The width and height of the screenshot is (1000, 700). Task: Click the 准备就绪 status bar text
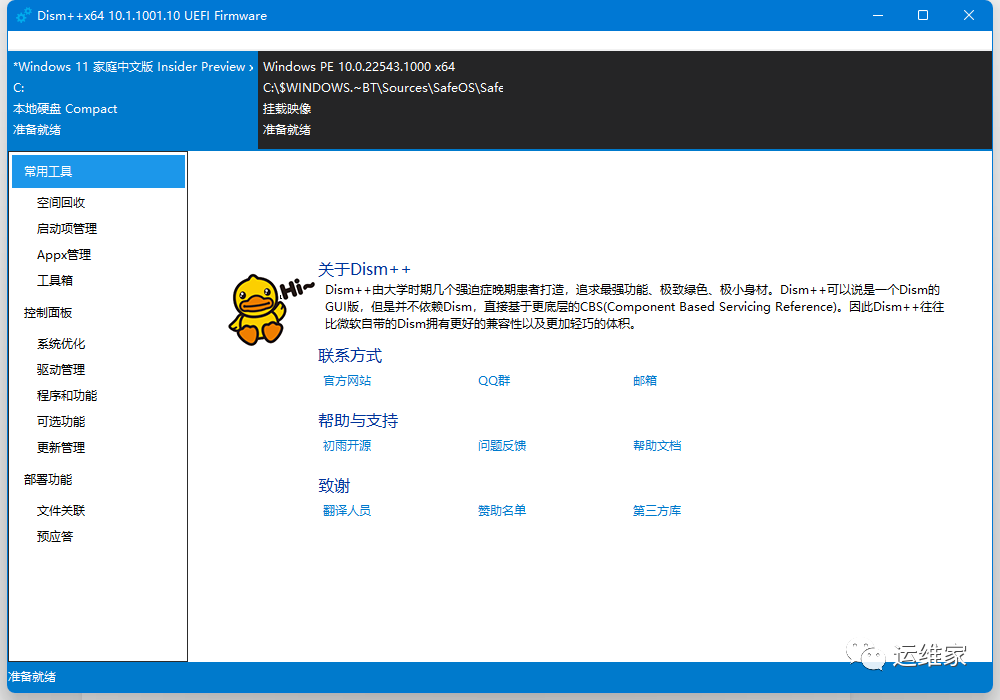[x=32, y=676]
